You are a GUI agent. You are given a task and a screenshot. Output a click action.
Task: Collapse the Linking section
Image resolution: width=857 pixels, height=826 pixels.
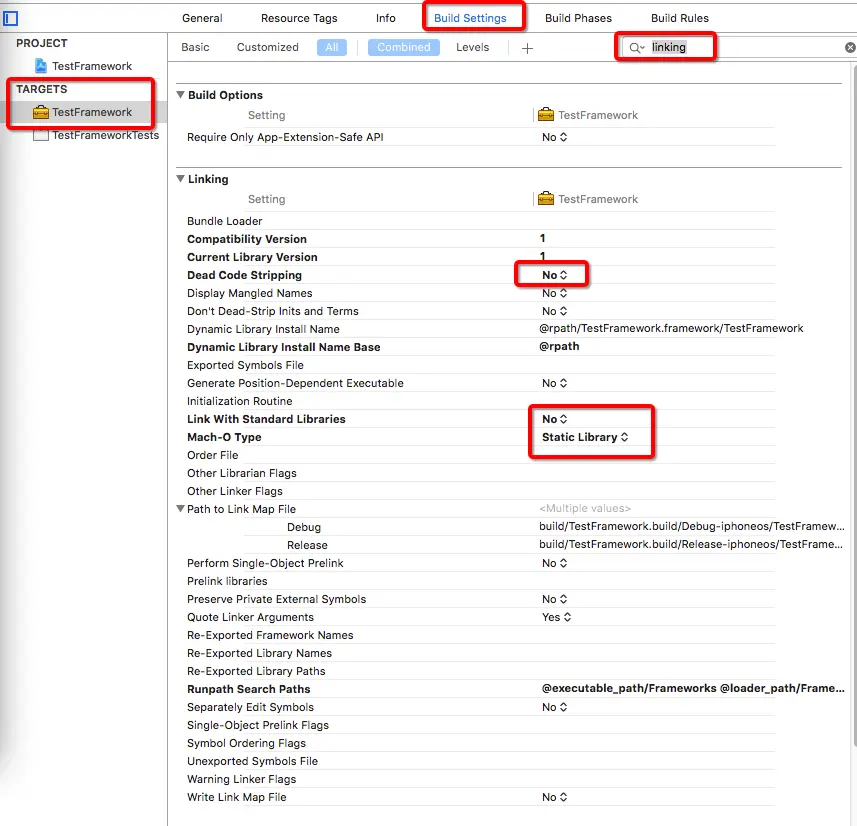tap(180, 179)
